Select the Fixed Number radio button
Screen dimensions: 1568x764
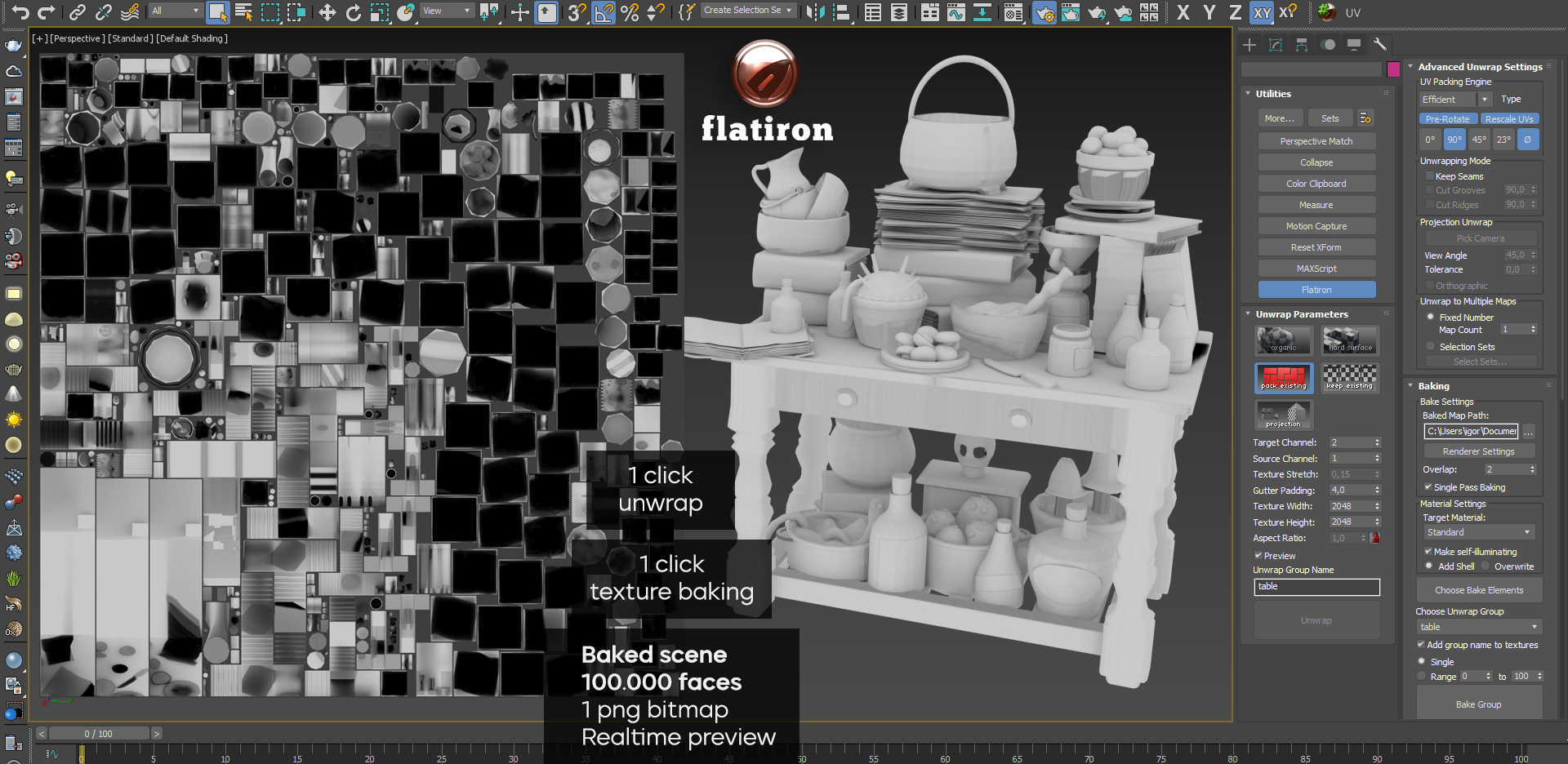[1431, 318]
